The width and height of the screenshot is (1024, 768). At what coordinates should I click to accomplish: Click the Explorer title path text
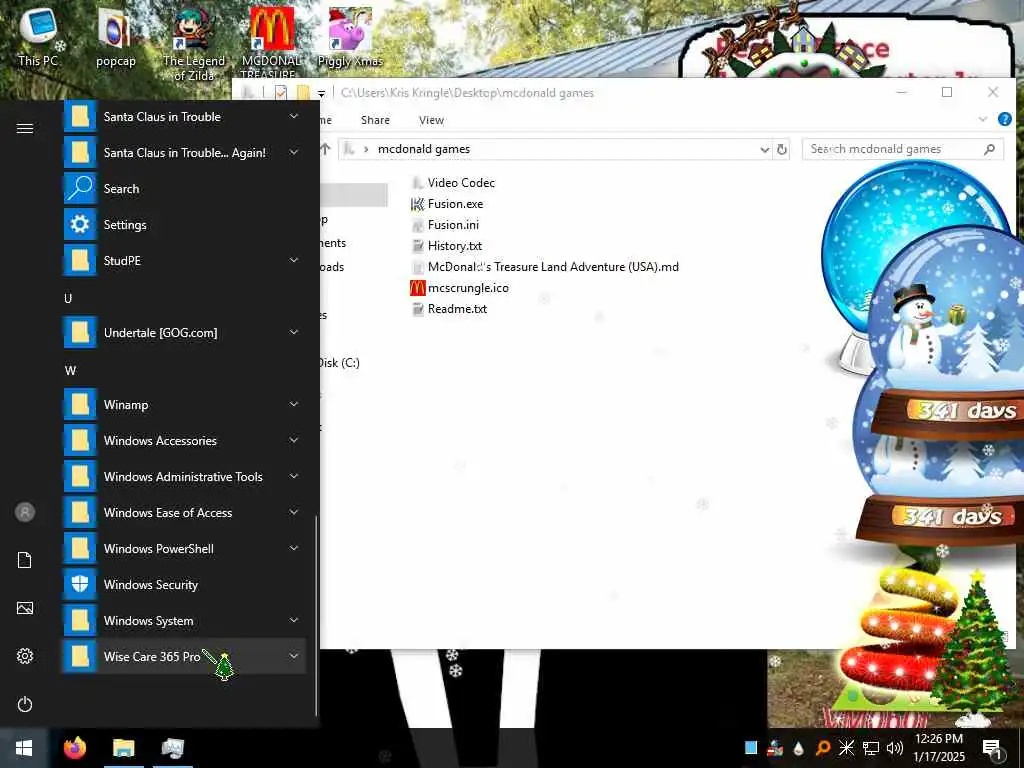[467, 93]
